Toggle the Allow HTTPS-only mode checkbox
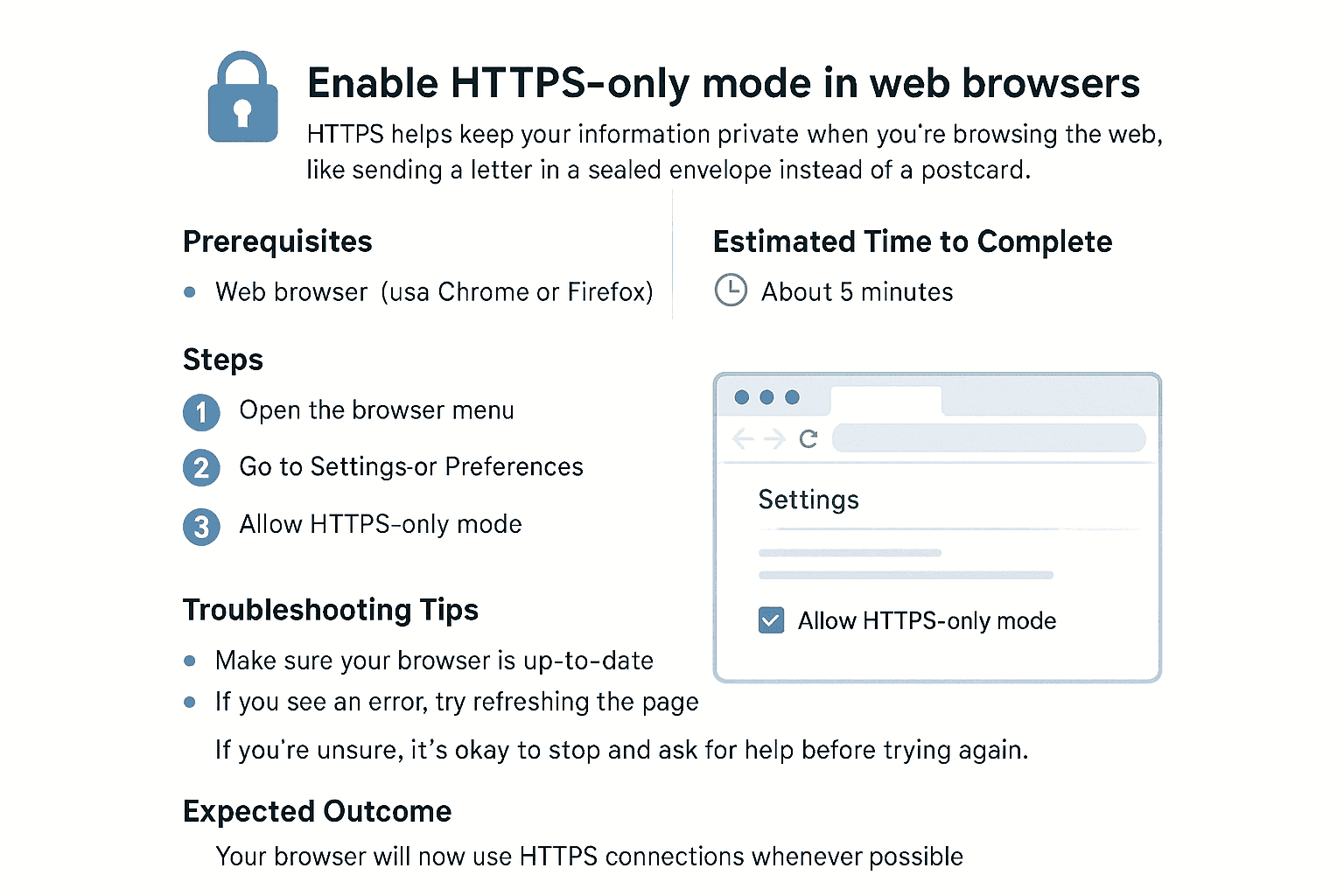The width and height of the screenshot is (1344, 896). pyautogui.click(x=771, y=620)
